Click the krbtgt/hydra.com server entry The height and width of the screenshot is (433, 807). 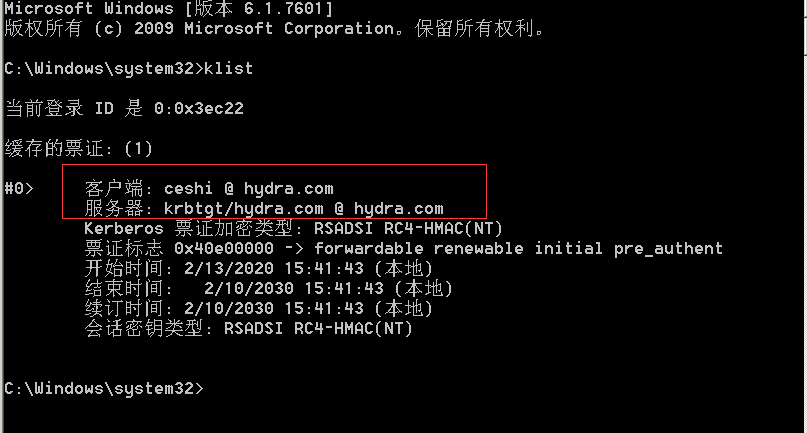[304, 209]
